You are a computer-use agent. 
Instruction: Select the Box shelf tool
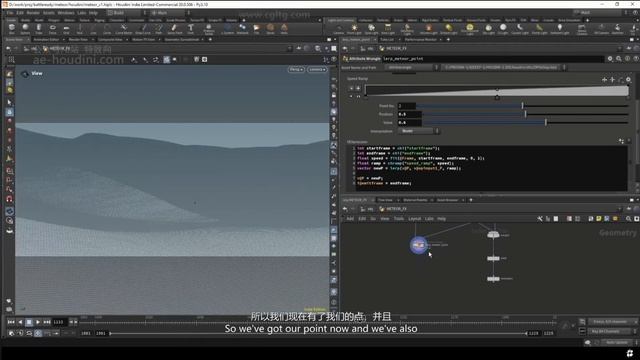[11, 29]
